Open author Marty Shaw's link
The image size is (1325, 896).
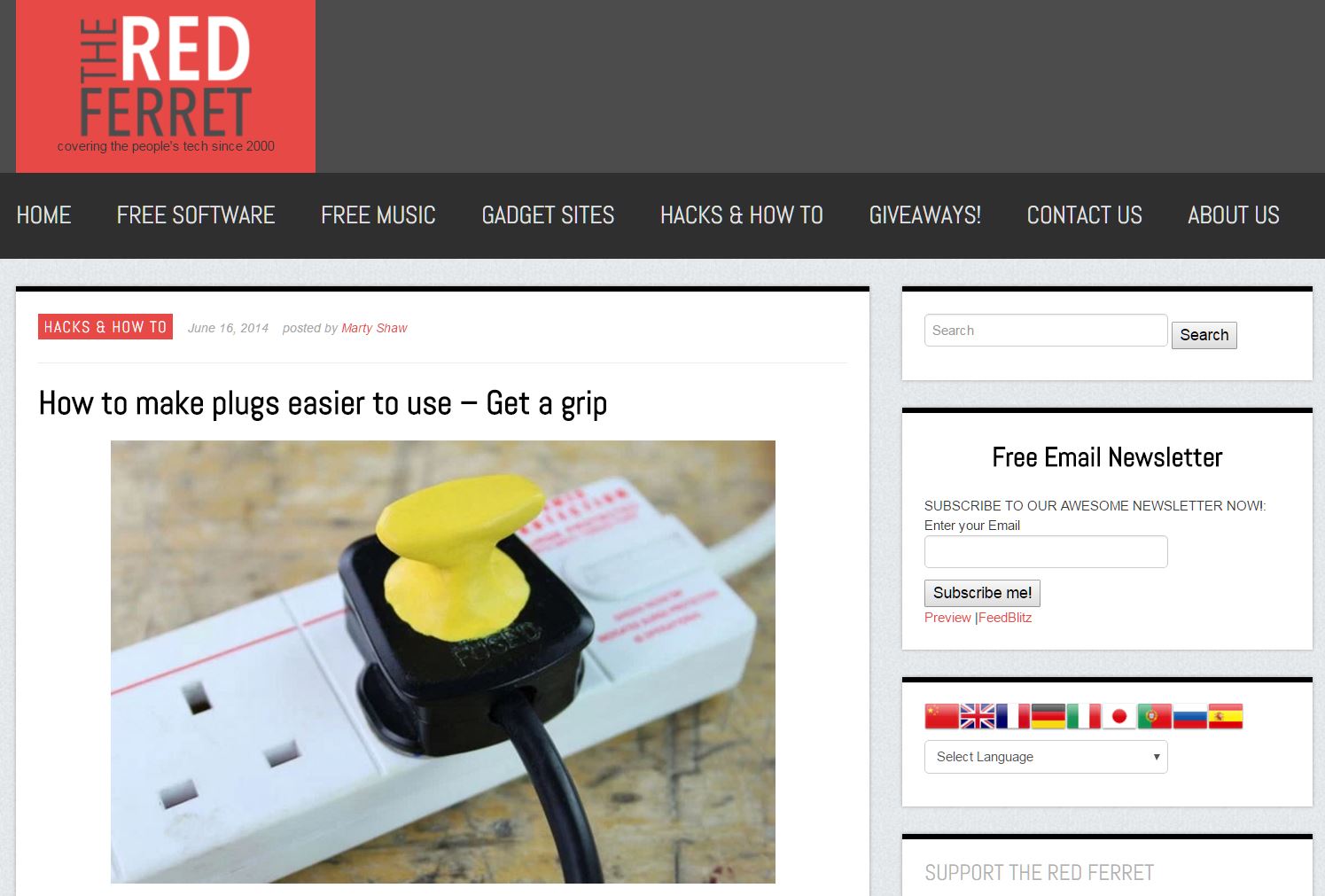pos(374,328)
